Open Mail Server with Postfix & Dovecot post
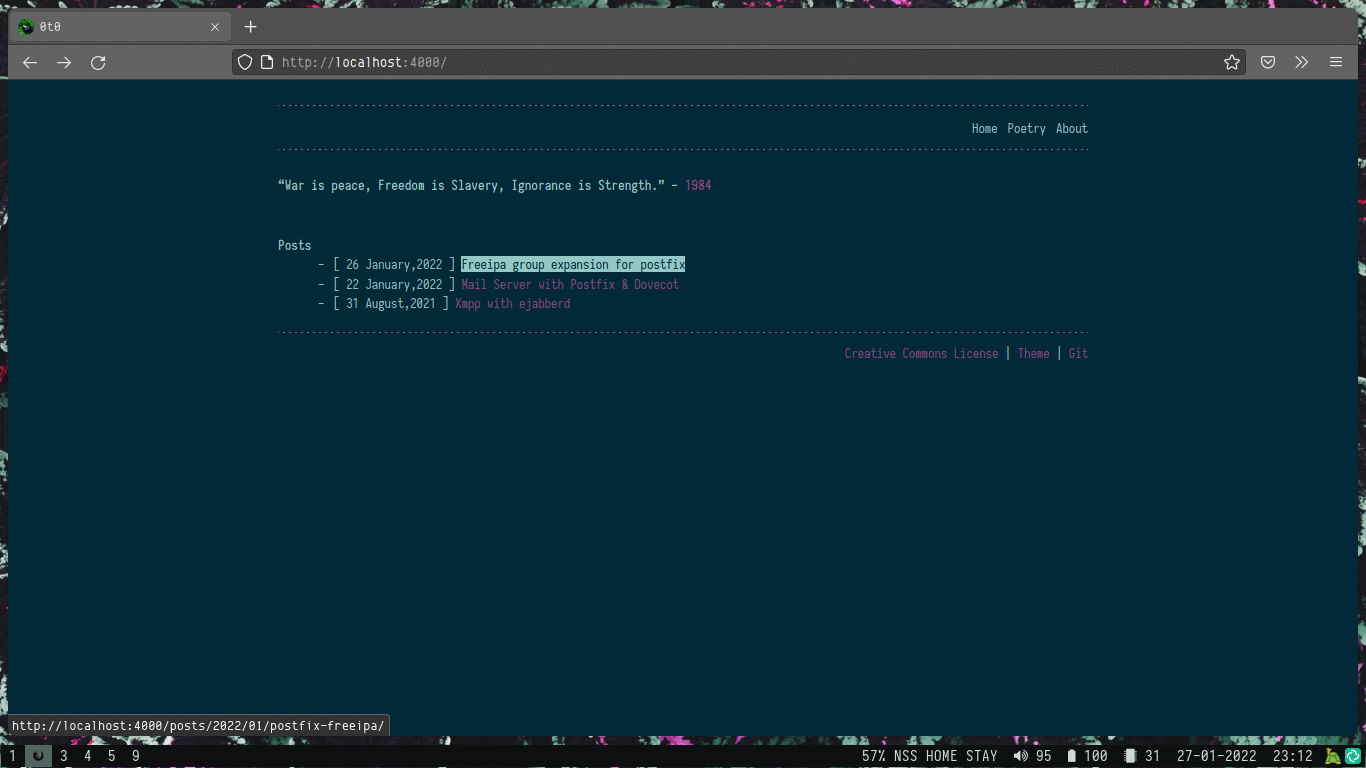Viewport: 1366px width, 768px height. 570,285
